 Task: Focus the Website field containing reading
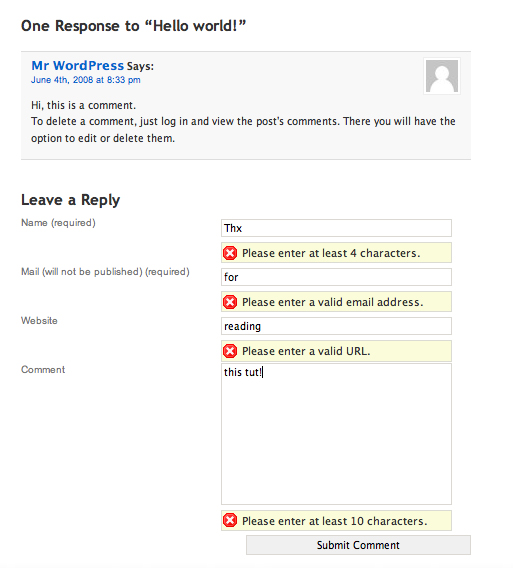tap(336, 326)
